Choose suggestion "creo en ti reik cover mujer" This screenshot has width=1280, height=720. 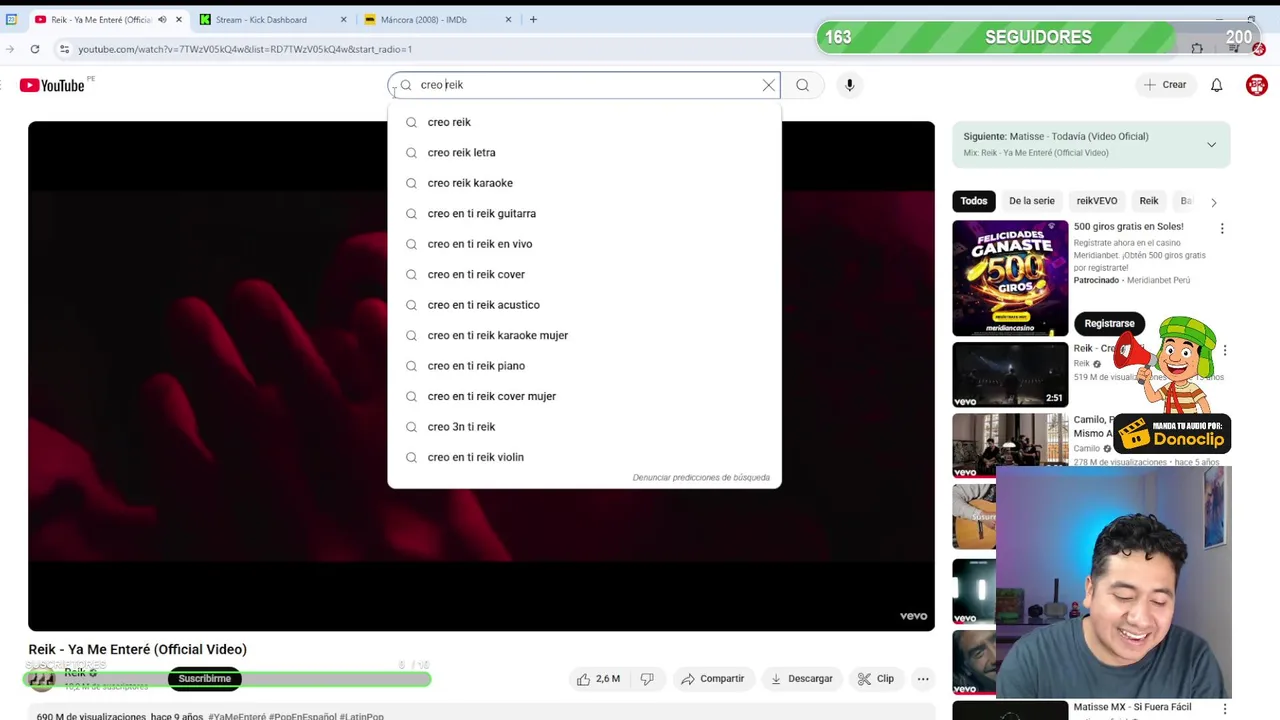pyautogui.click(x=584, y=397)
